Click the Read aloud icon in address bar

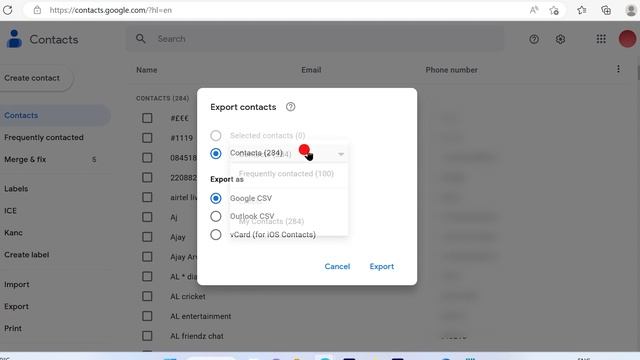[534, 10]
